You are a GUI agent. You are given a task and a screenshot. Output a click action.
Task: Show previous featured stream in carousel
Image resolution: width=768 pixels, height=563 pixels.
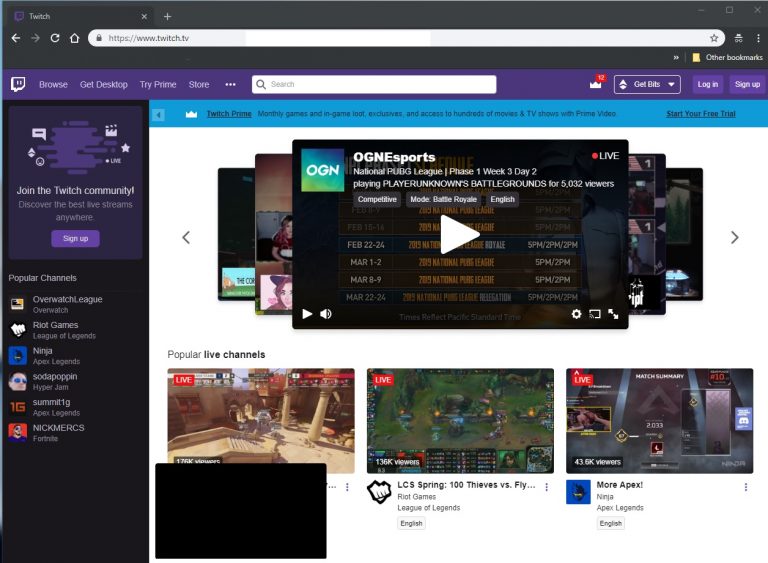[186, 238]
